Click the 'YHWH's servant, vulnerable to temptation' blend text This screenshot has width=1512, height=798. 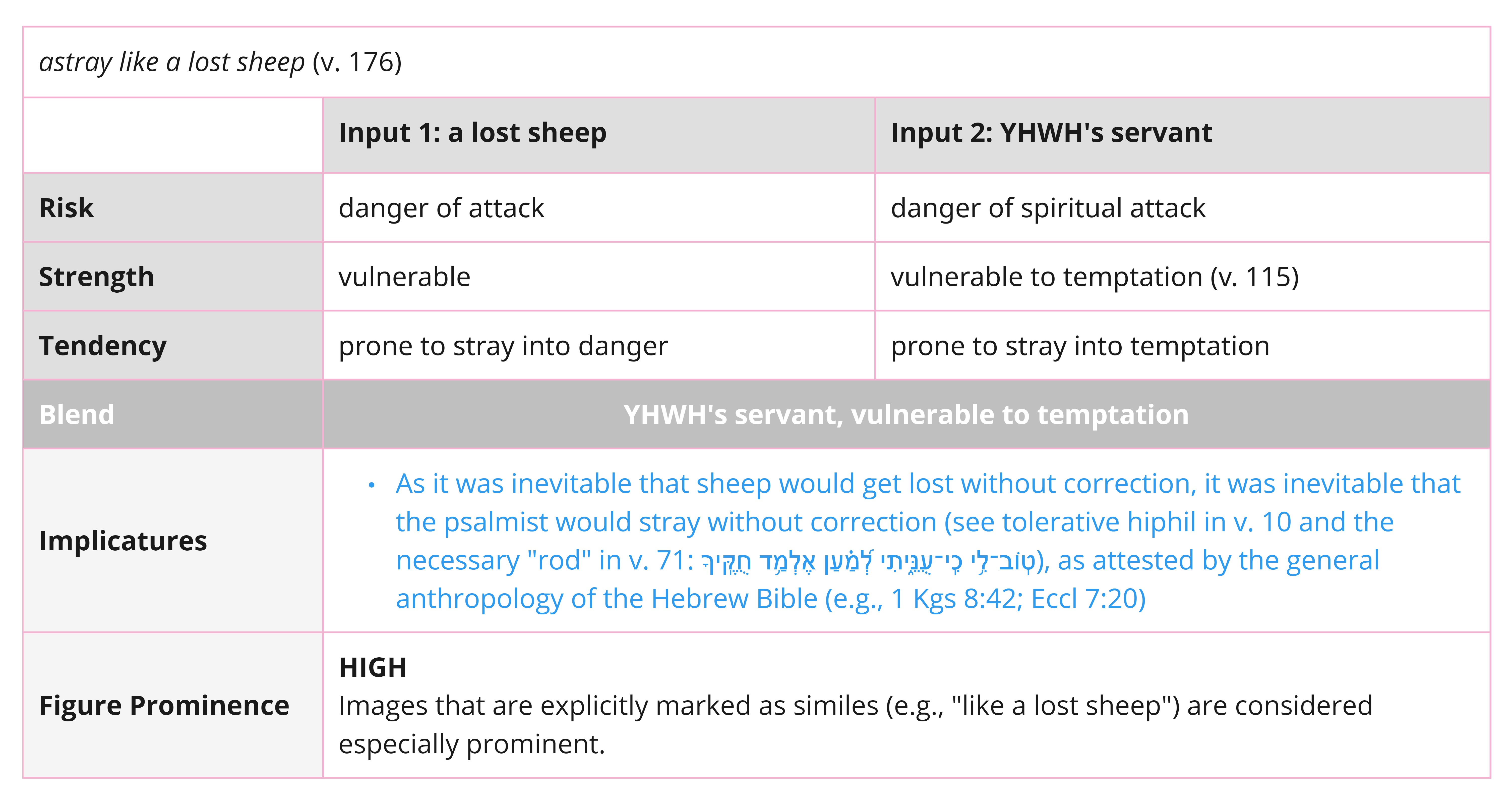point(906,414)
